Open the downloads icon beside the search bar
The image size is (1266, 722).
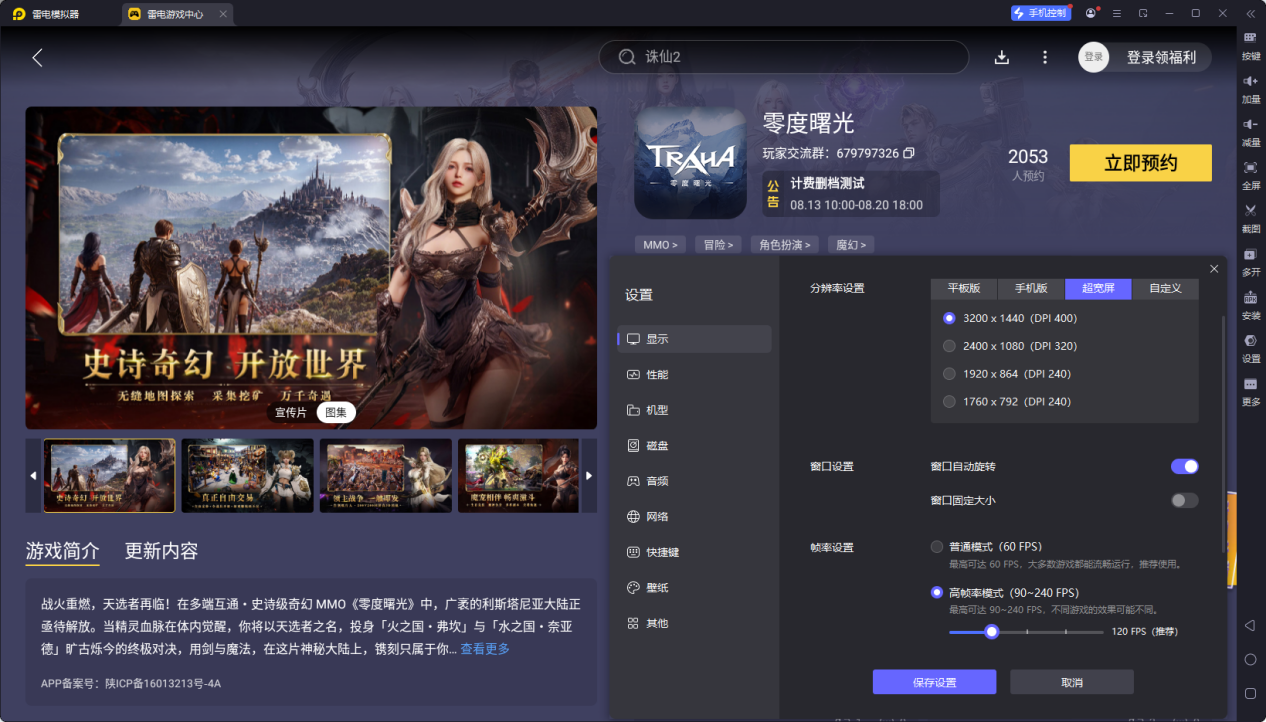click(x=1002, y=57)
